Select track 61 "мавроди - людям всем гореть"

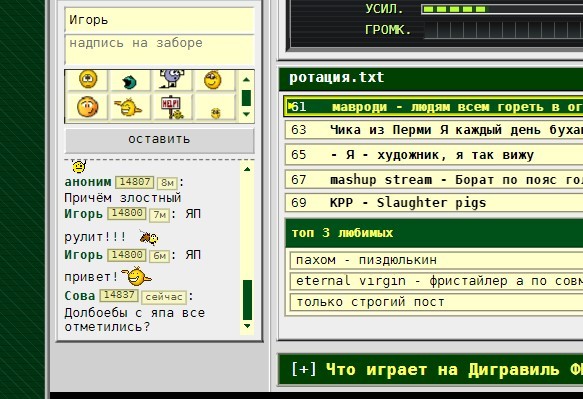click(x=434, y=107)
